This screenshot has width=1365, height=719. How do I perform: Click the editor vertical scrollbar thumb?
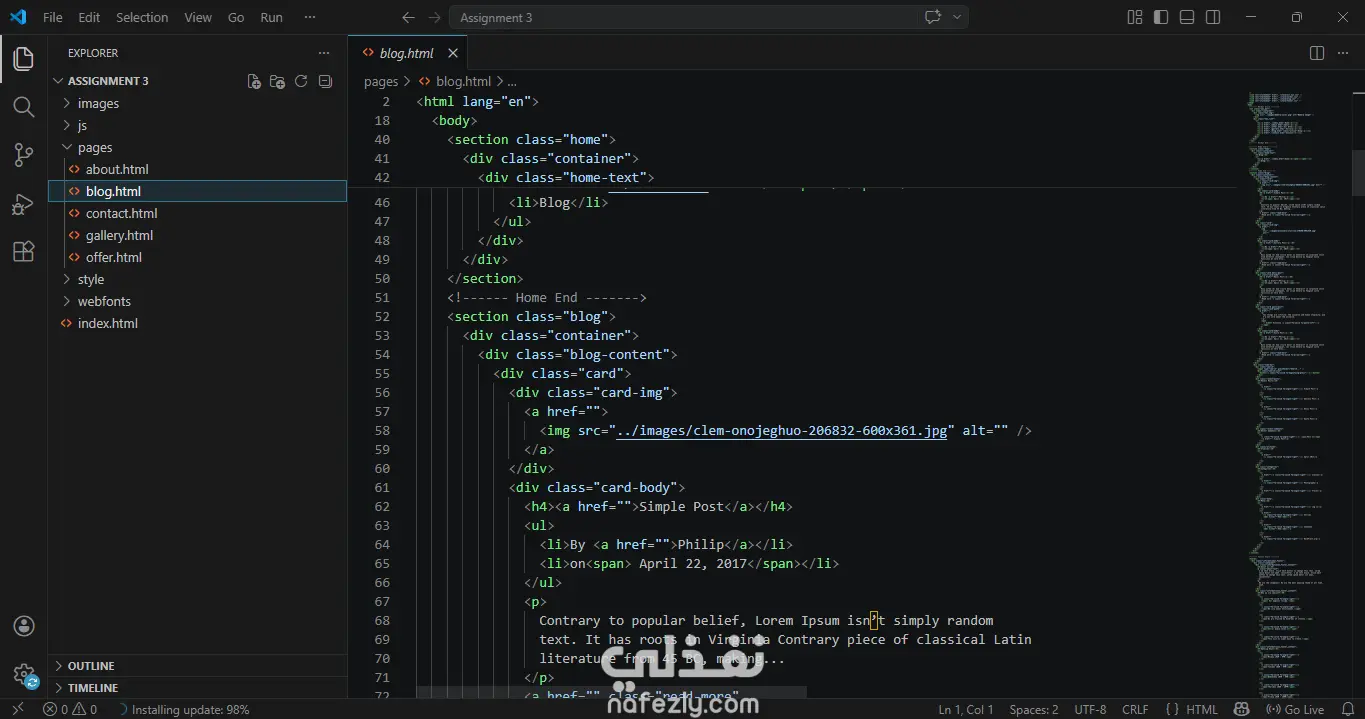point(1358,172)
